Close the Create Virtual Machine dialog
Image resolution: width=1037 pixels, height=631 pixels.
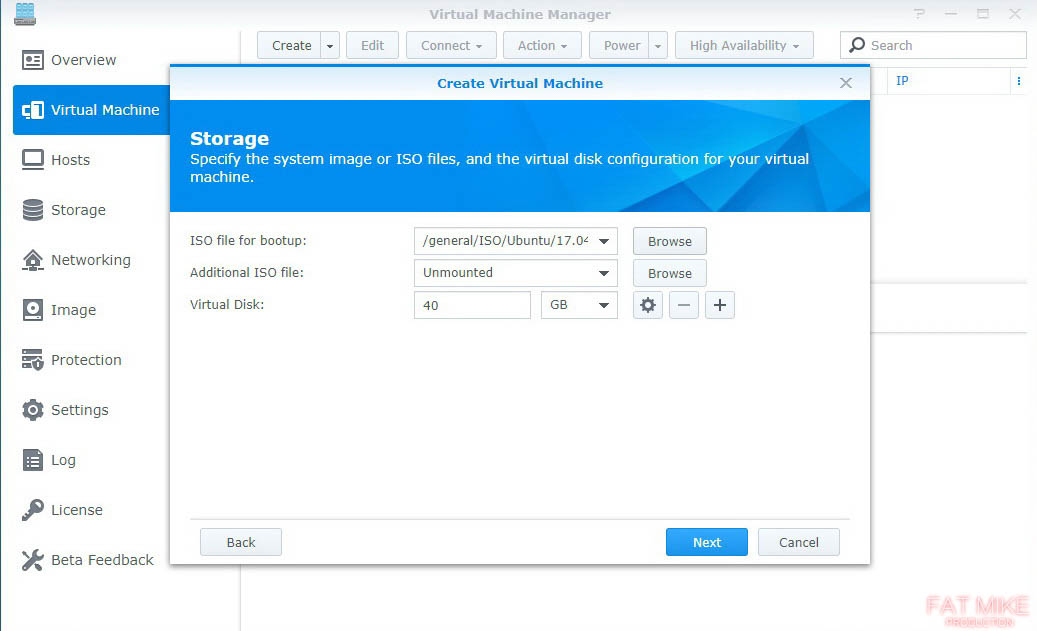tap(846, 83)
